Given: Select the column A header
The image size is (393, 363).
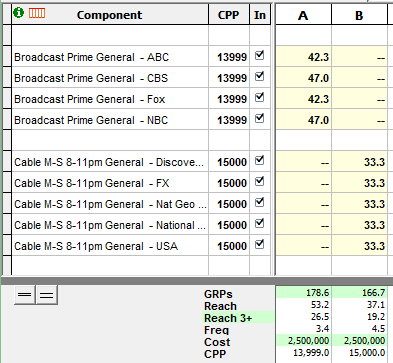Looking at the screenshot, I should 303,15.
